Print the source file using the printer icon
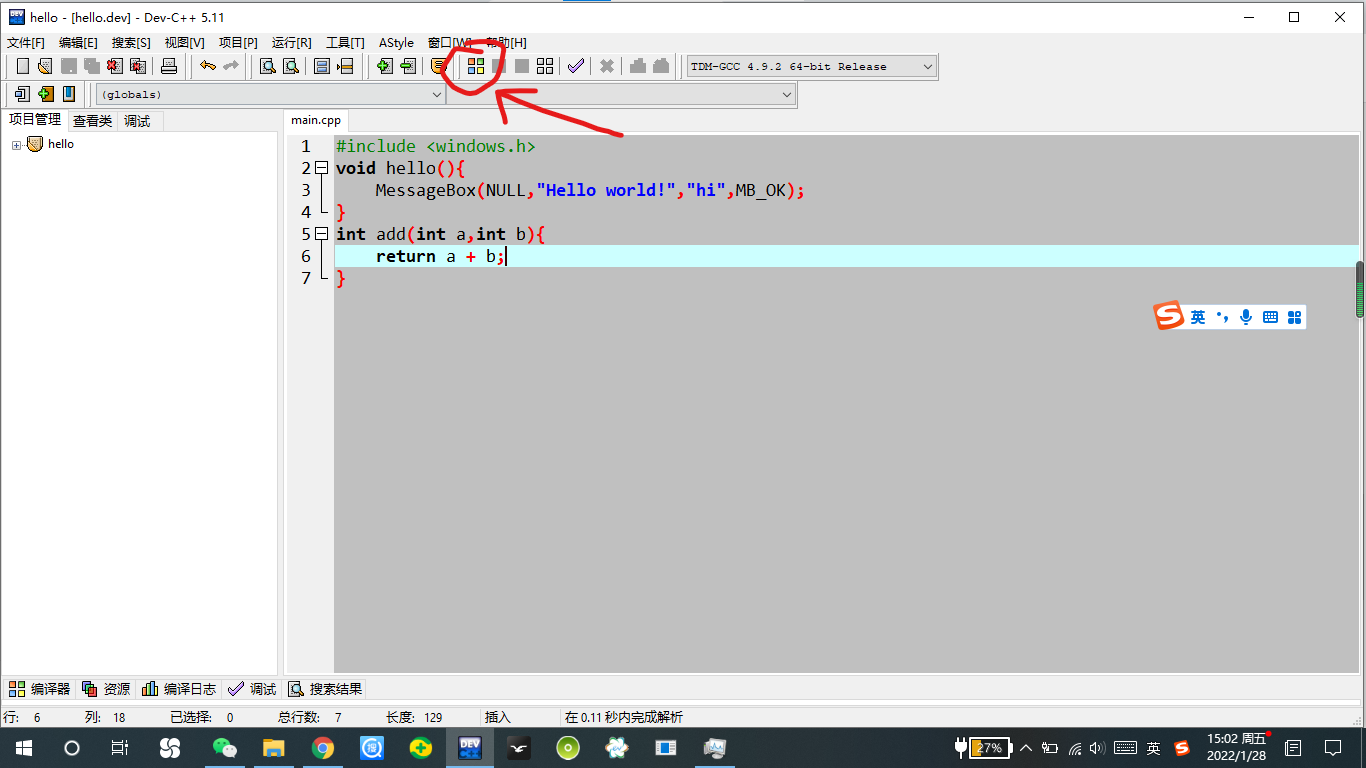This screenshot has width=1366, height=768. click(x=170, y=66)
